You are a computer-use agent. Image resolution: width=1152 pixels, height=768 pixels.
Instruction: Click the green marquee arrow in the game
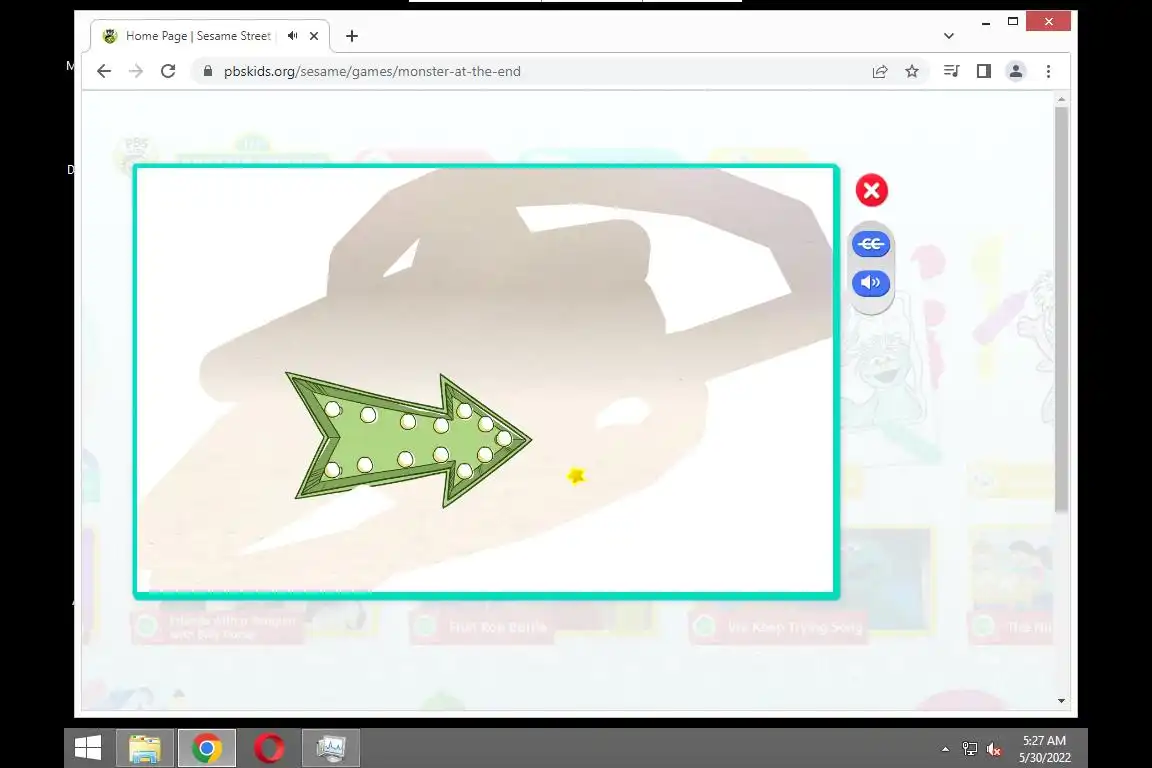(x=408, y=440)
